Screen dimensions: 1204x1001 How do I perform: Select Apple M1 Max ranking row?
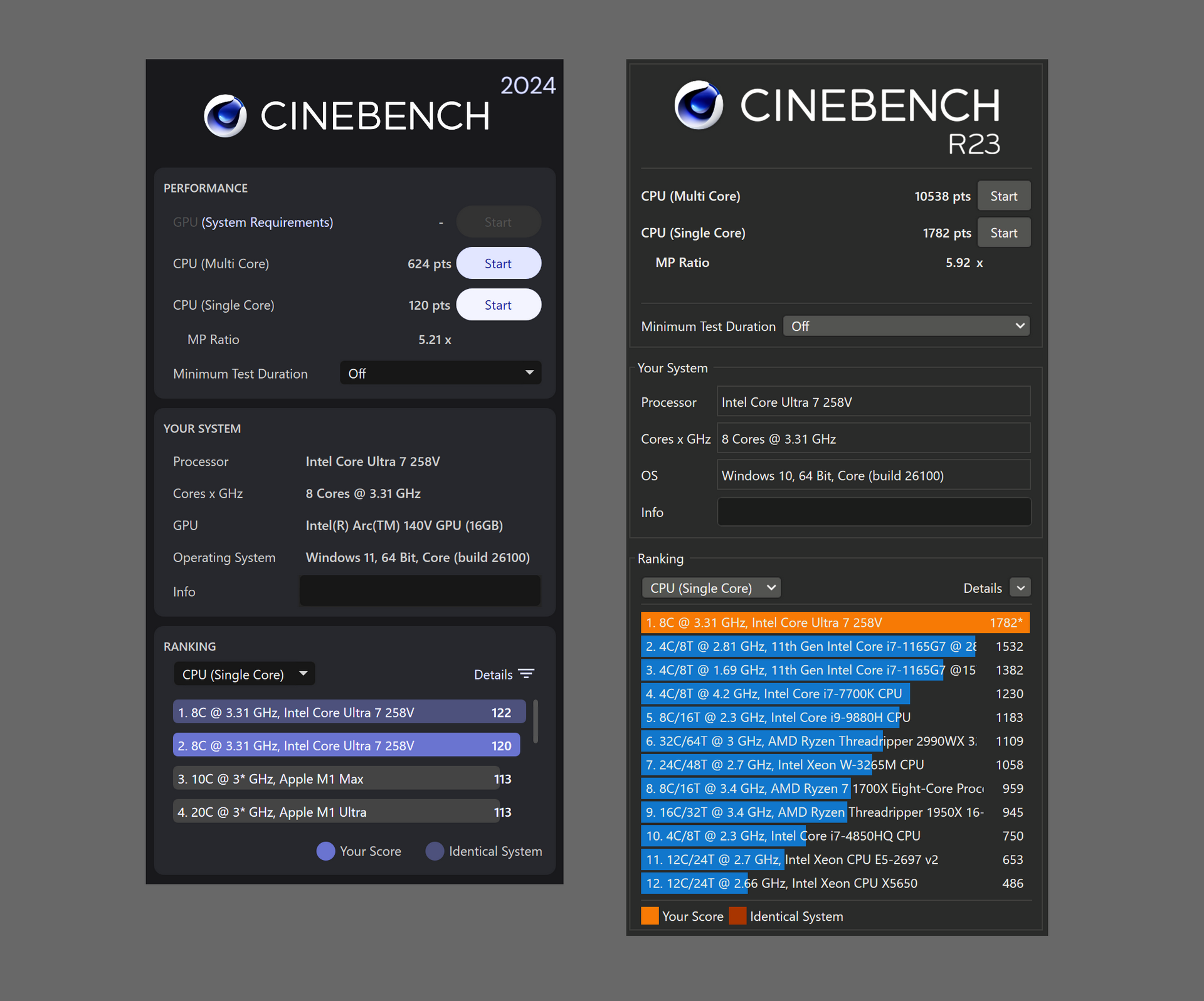coord(343,778)
